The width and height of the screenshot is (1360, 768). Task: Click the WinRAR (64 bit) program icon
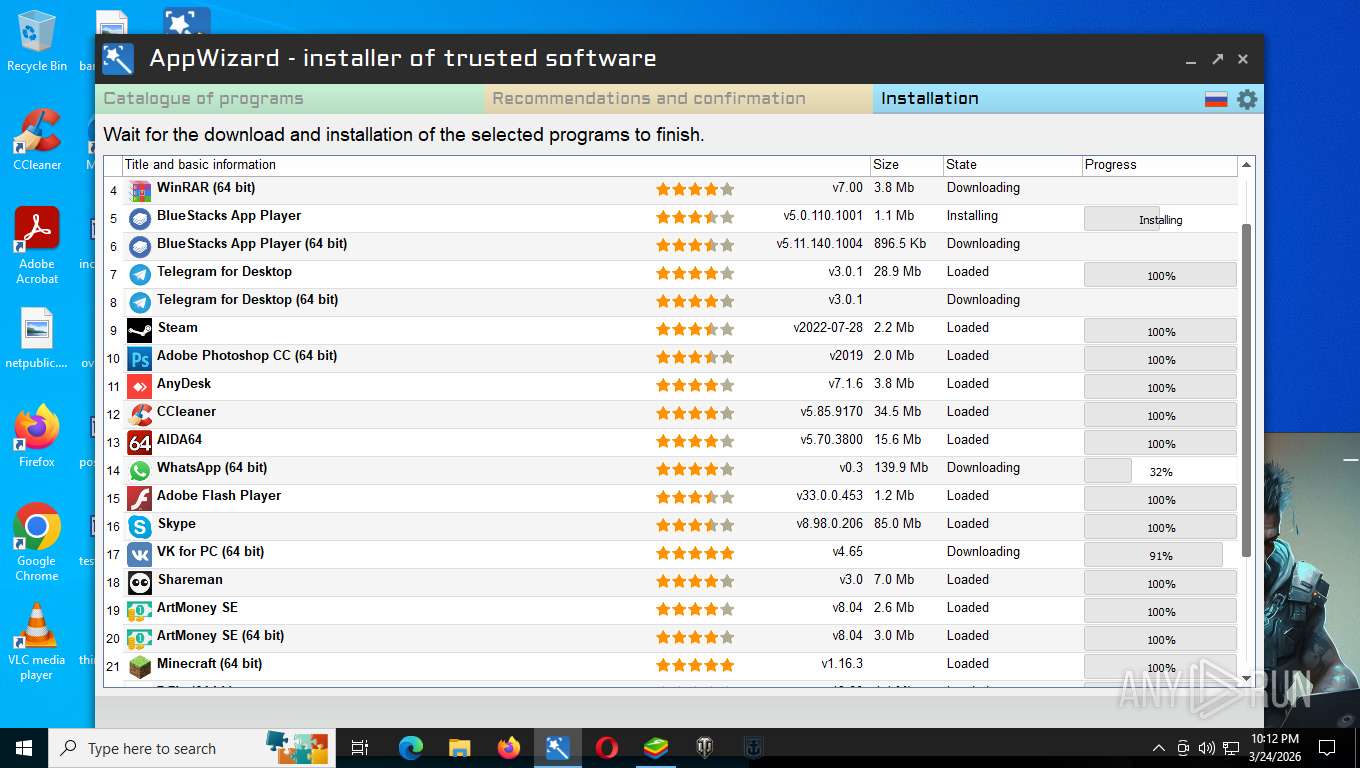(140, 190)
